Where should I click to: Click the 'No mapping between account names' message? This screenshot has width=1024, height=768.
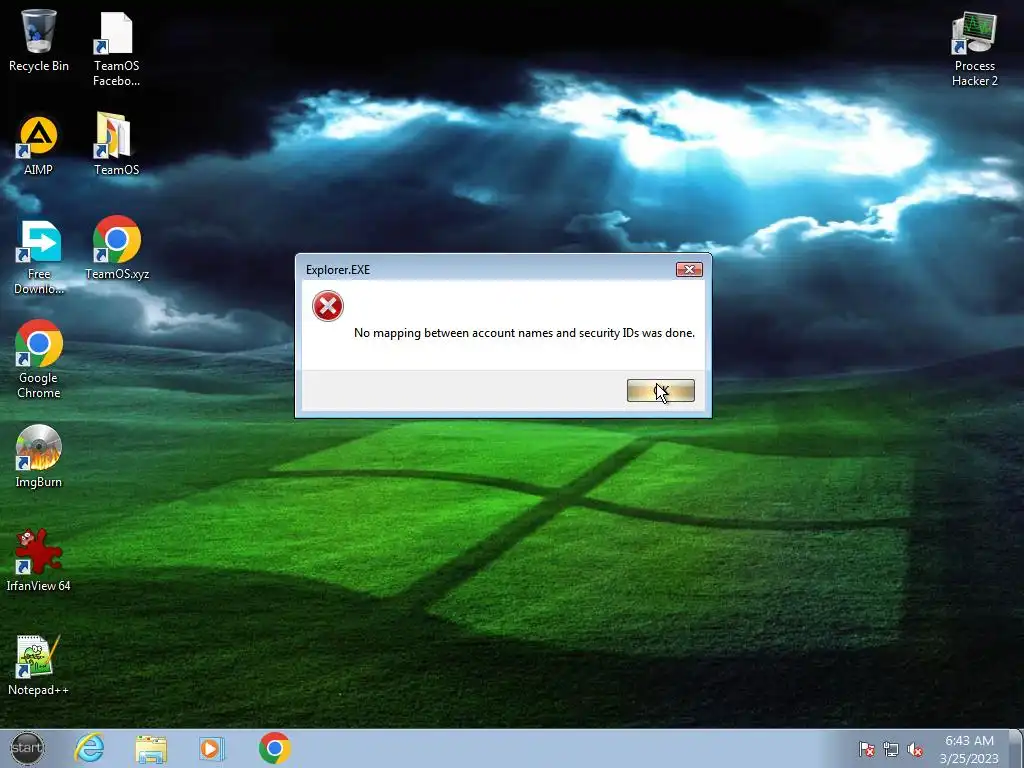tap(524, 333)
